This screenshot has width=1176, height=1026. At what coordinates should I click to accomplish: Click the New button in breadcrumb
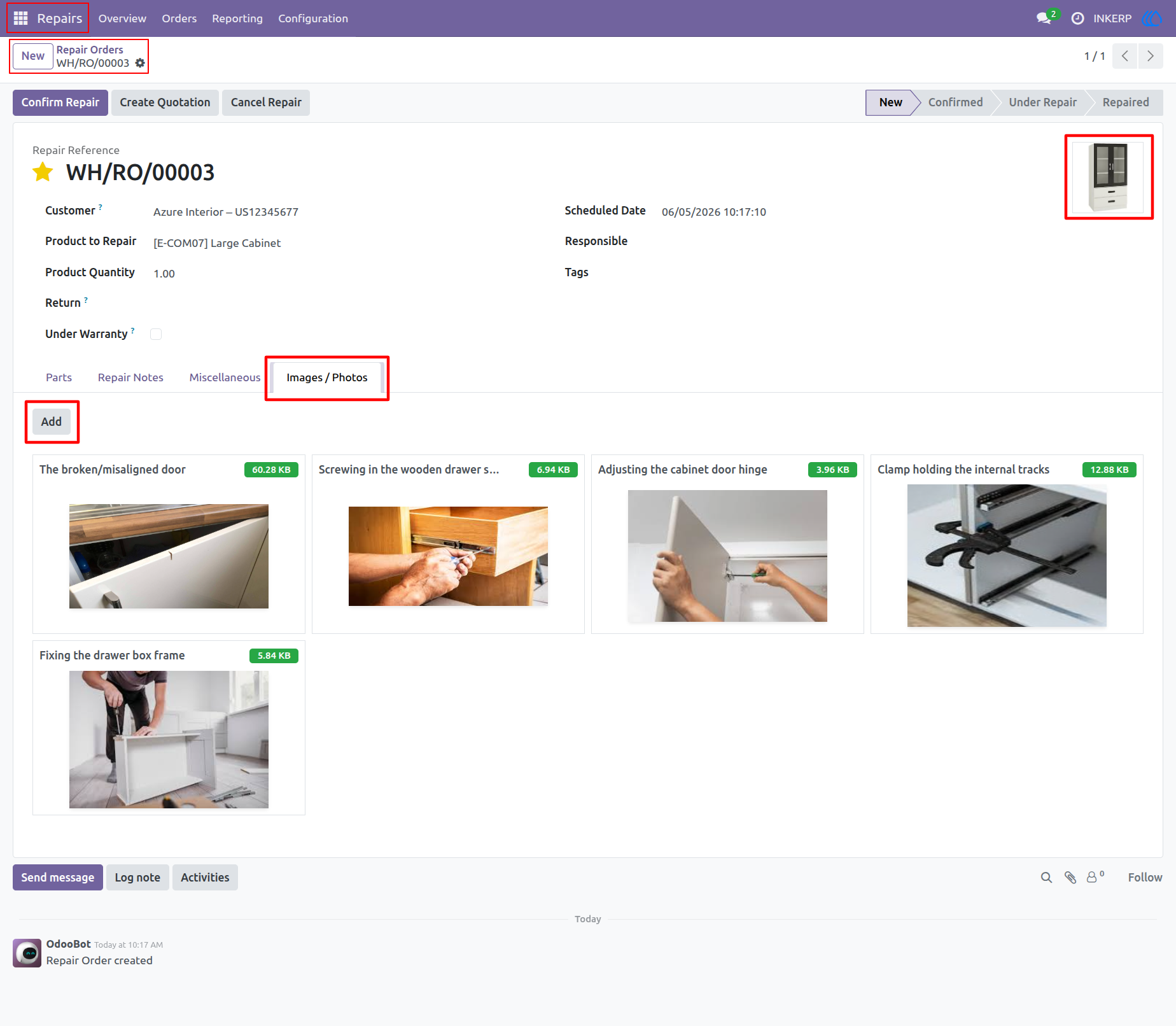coord(33,56)
